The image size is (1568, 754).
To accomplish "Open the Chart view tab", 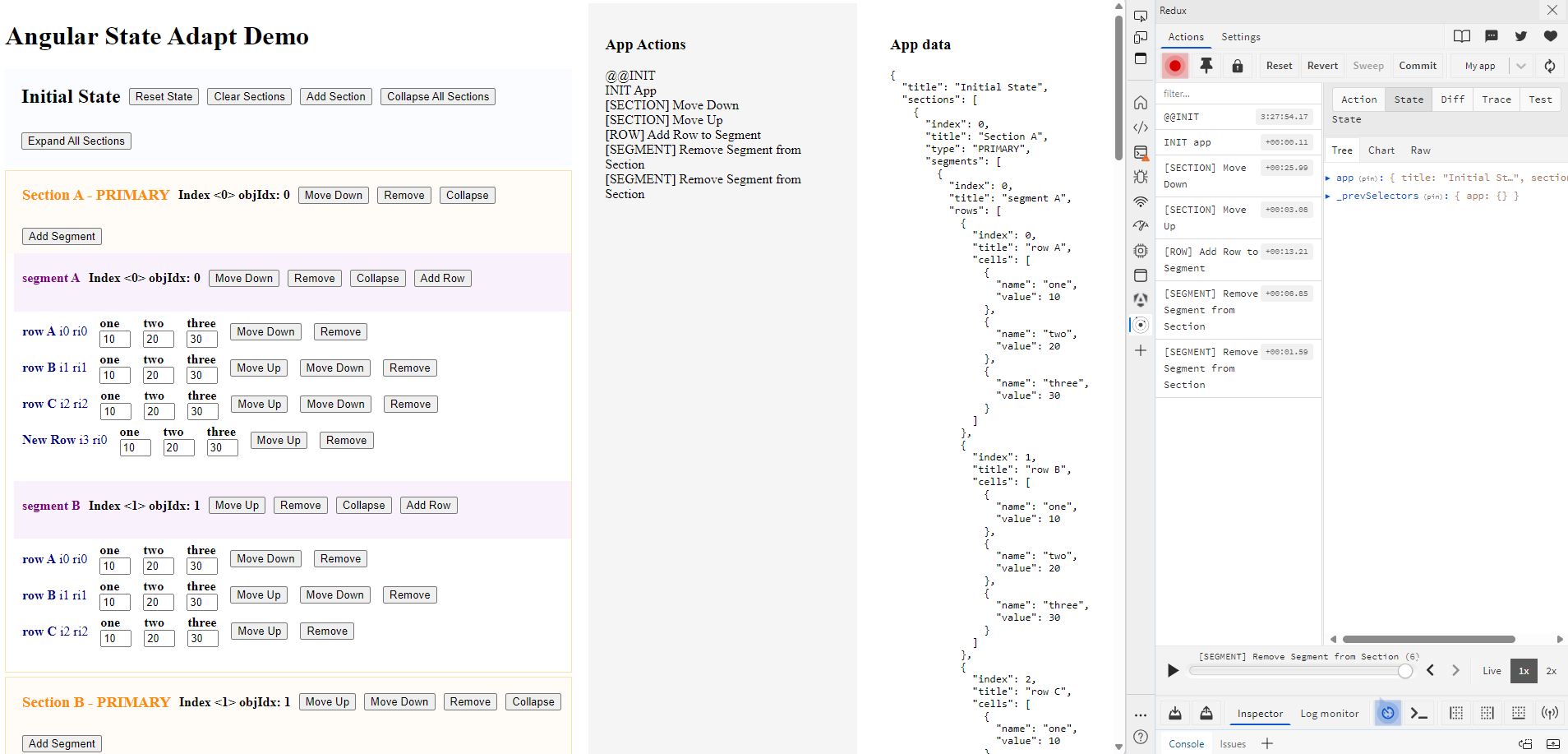I will pyautogui.click(x=1381, y=150).
